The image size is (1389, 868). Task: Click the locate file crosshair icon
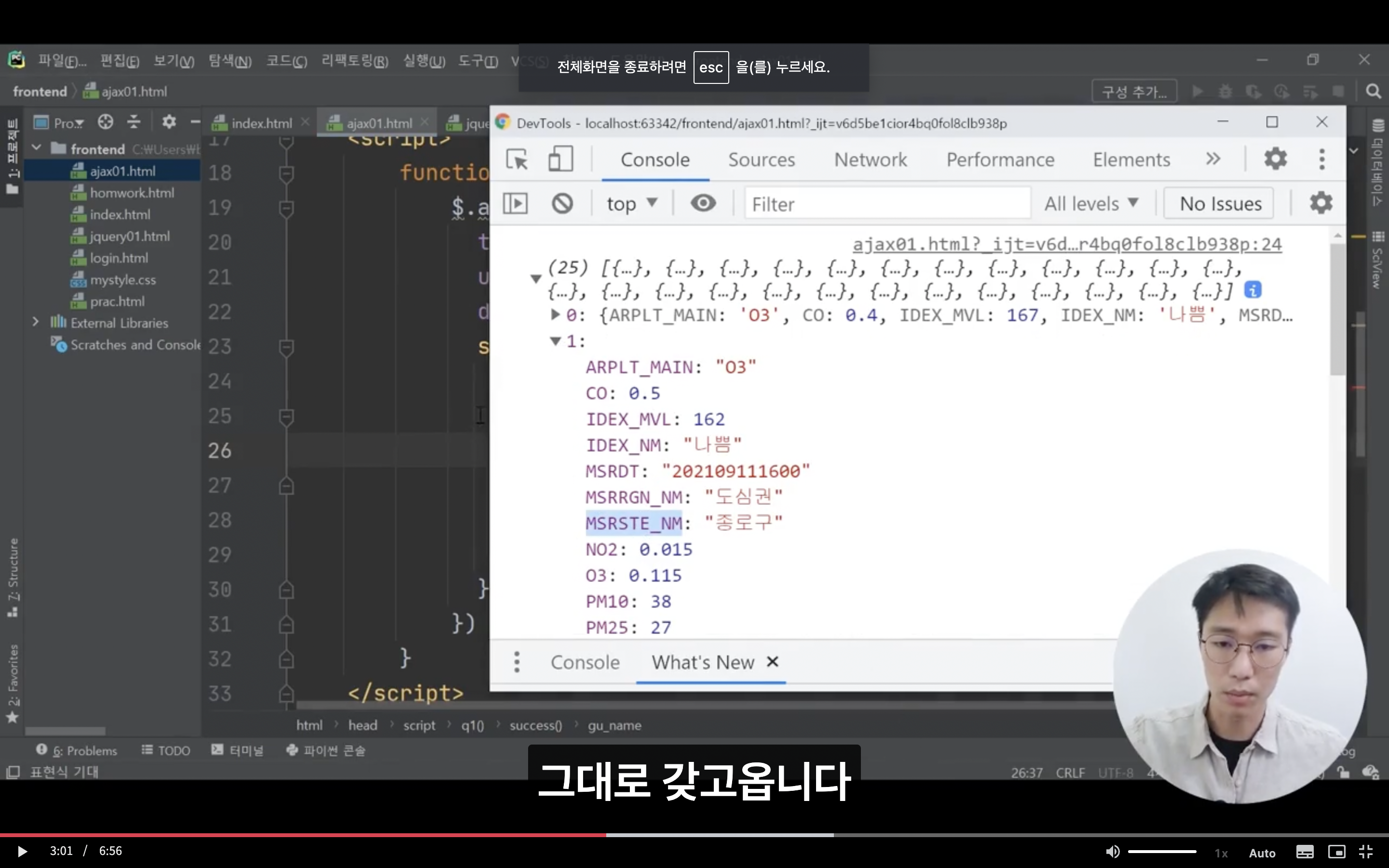106,122
